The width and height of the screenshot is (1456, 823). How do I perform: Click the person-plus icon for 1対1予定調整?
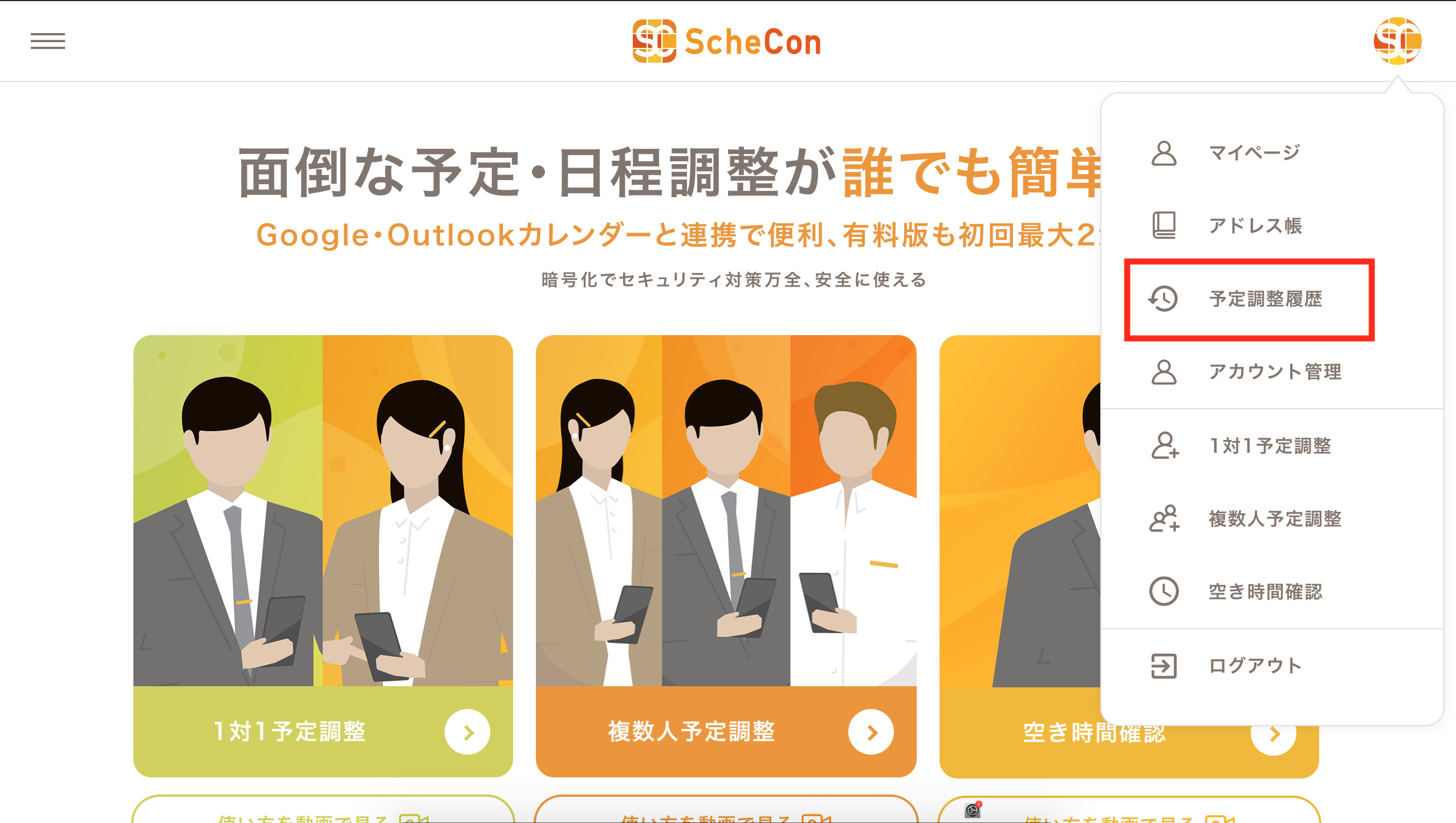point(1165,446)
